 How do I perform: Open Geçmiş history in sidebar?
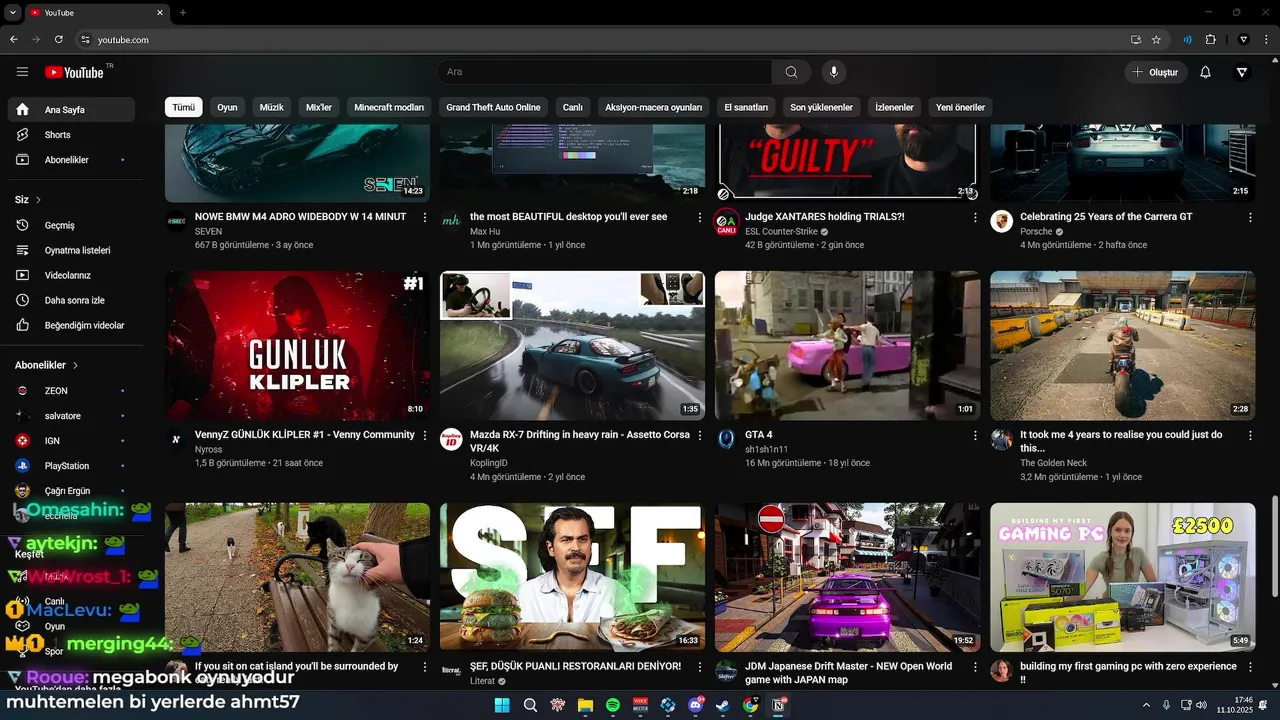[71, 225]
